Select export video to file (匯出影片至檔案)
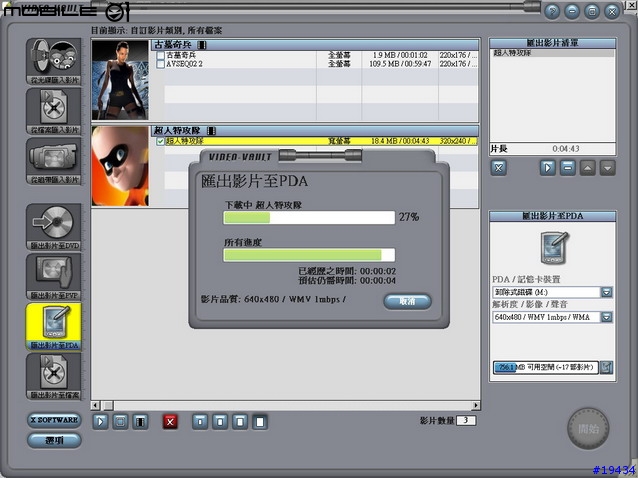Screen dimensions: 638x478 (54, 376)
